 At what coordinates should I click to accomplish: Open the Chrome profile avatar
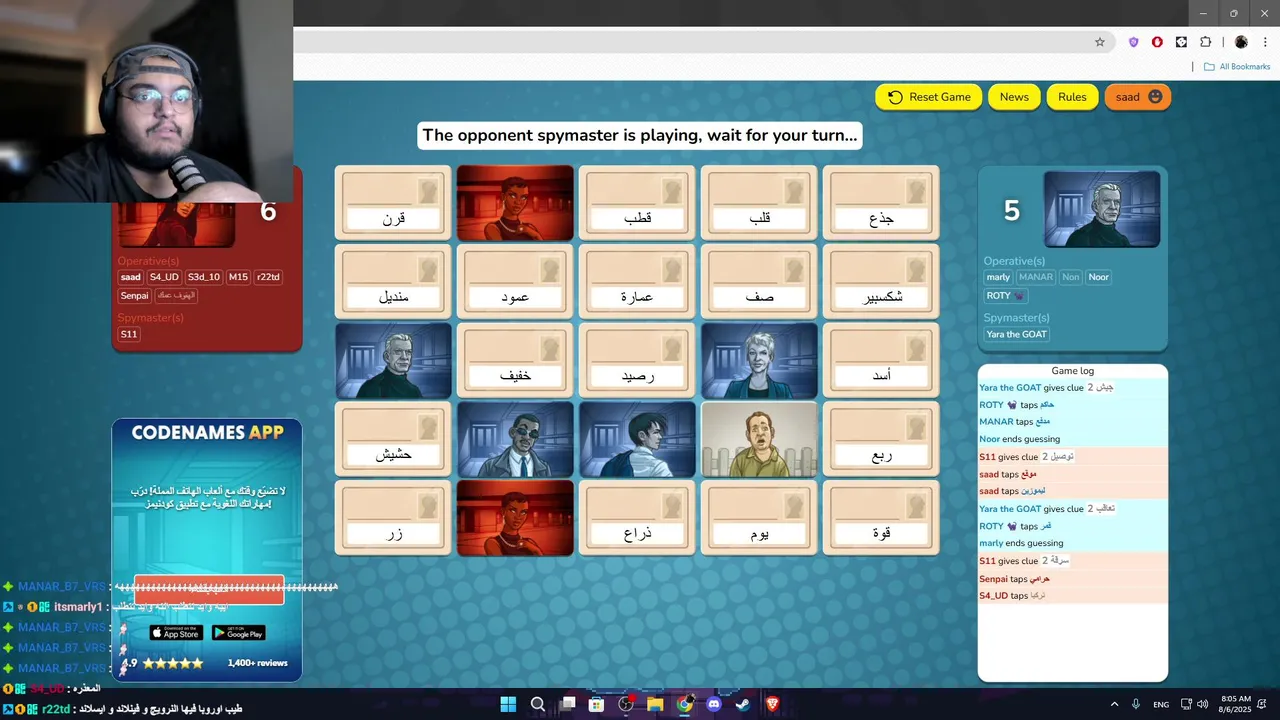pyautogui.click(x=1241, y=42)
